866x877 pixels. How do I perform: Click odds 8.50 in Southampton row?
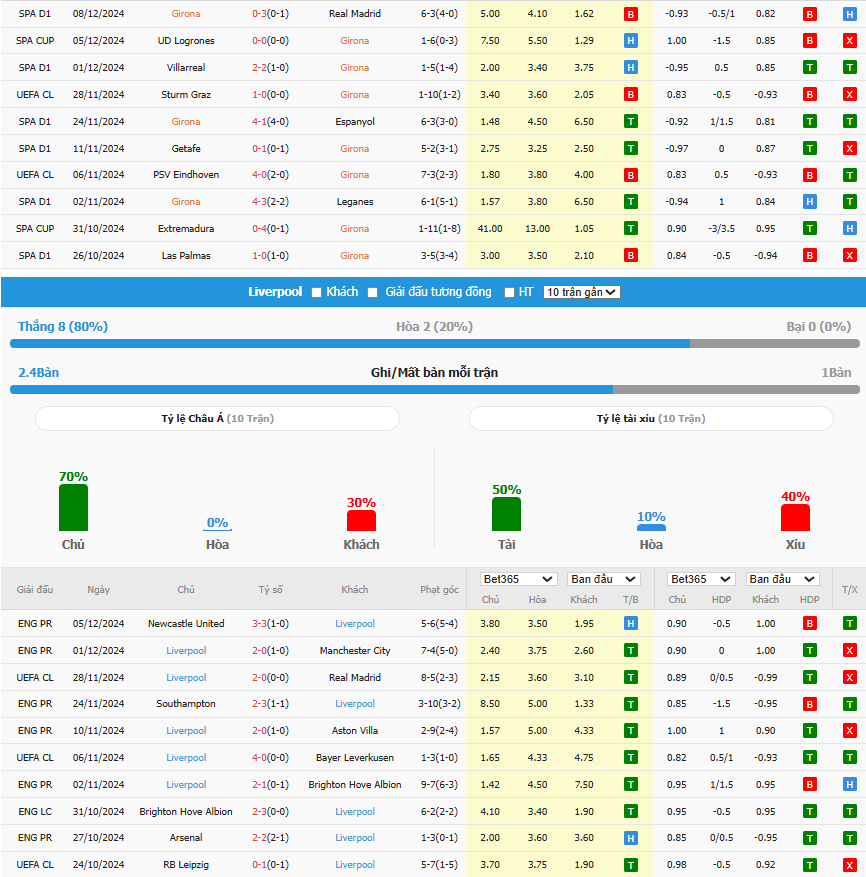pyautogui.click(x=490, y=704)
